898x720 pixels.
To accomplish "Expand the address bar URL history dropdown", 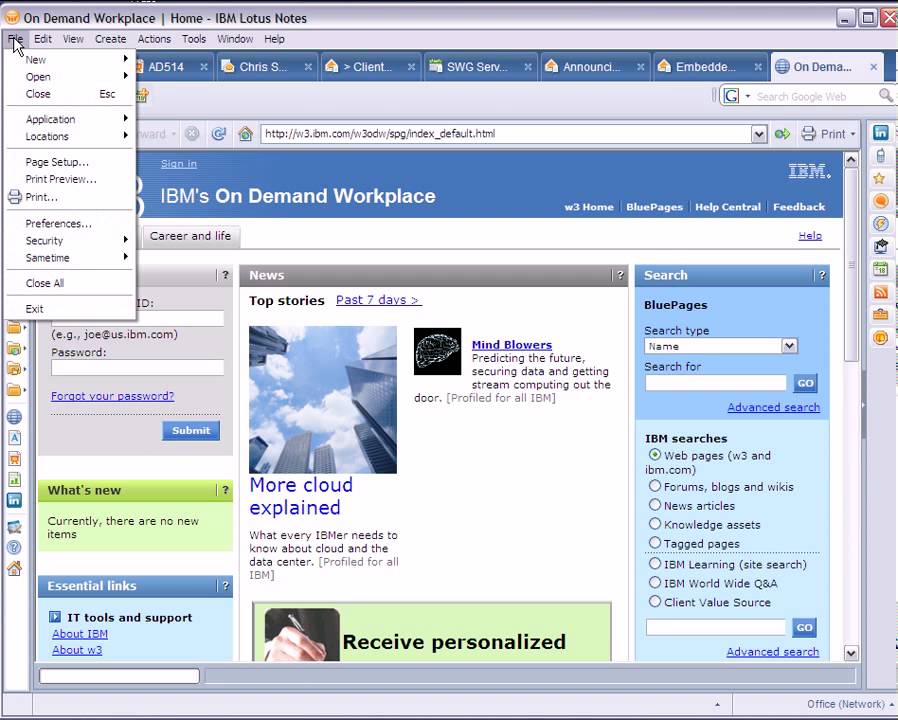I will pos(759,134).
